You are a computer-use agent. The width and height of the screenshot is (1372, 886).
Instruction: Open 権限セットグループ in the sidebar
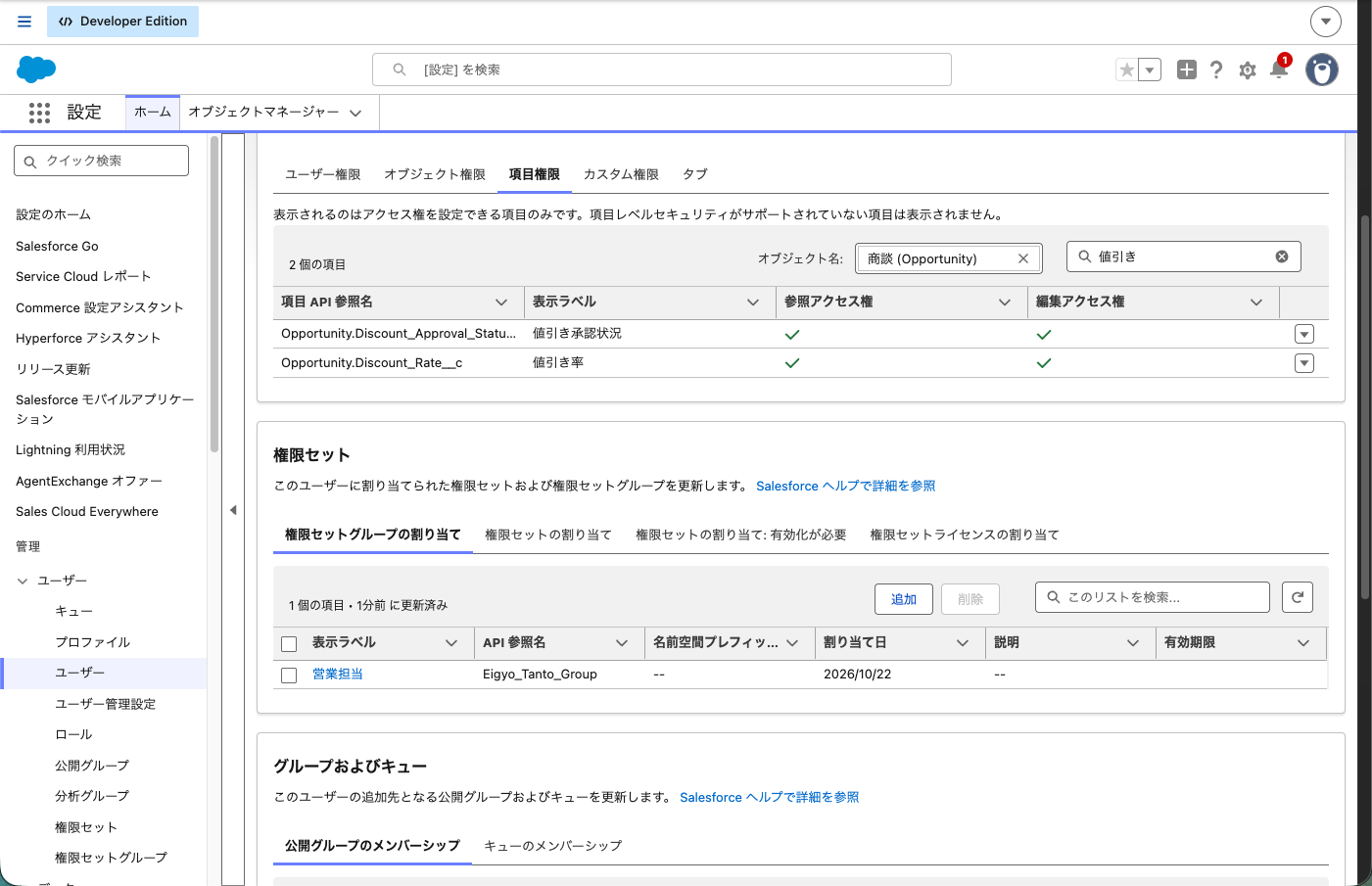112,858
